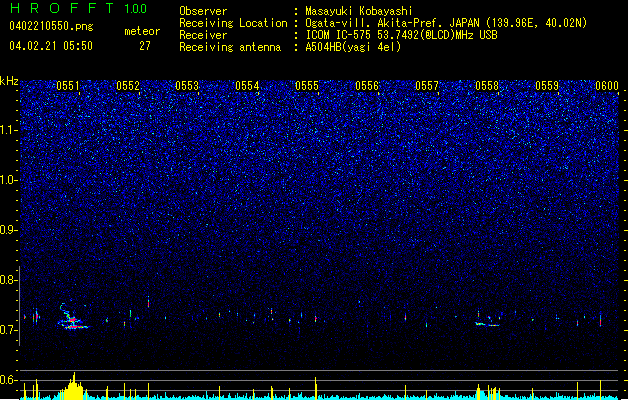Image resolution: width=629 pixels, height=400 pixels.
Task: Click the kHz axis unit label
Action: pyautogui.click(x=9, y=81)
